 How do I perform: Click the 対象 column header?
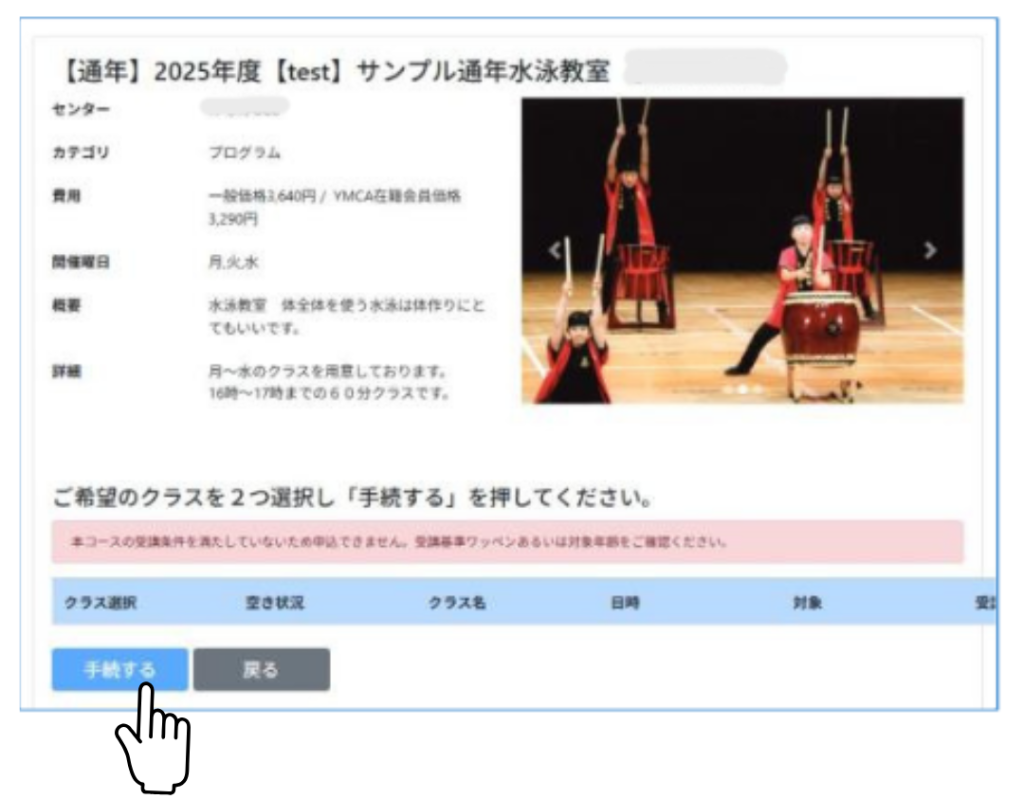point(807,602)
